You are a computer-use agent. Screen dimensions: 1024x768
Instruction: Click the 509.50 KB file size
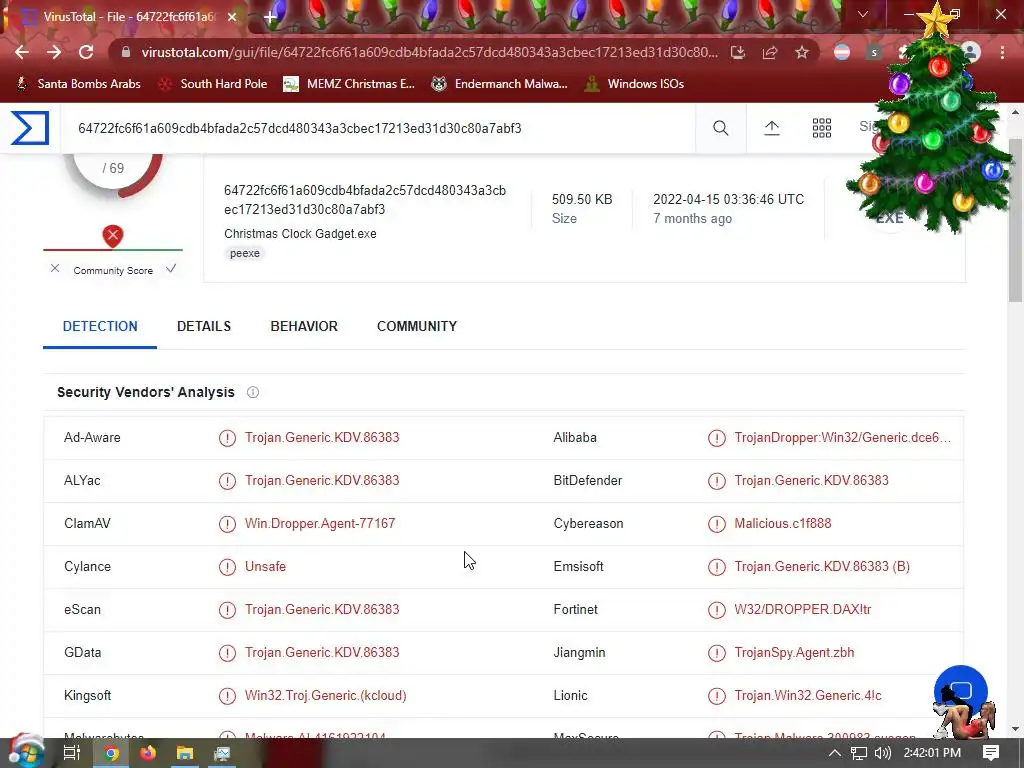[x=582, y=199]
